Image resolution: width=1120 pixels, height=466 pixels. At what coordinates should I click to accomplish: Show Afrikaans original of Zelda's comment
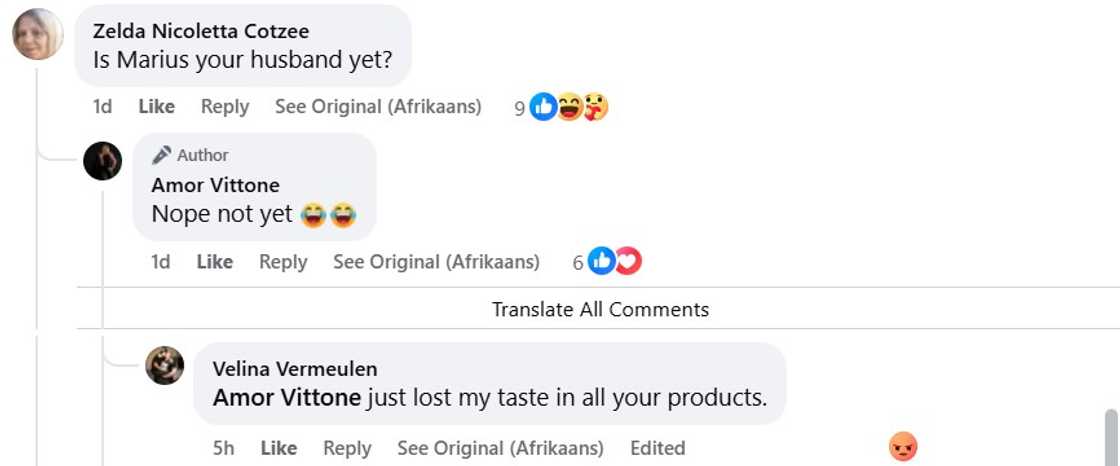(378, 107)
